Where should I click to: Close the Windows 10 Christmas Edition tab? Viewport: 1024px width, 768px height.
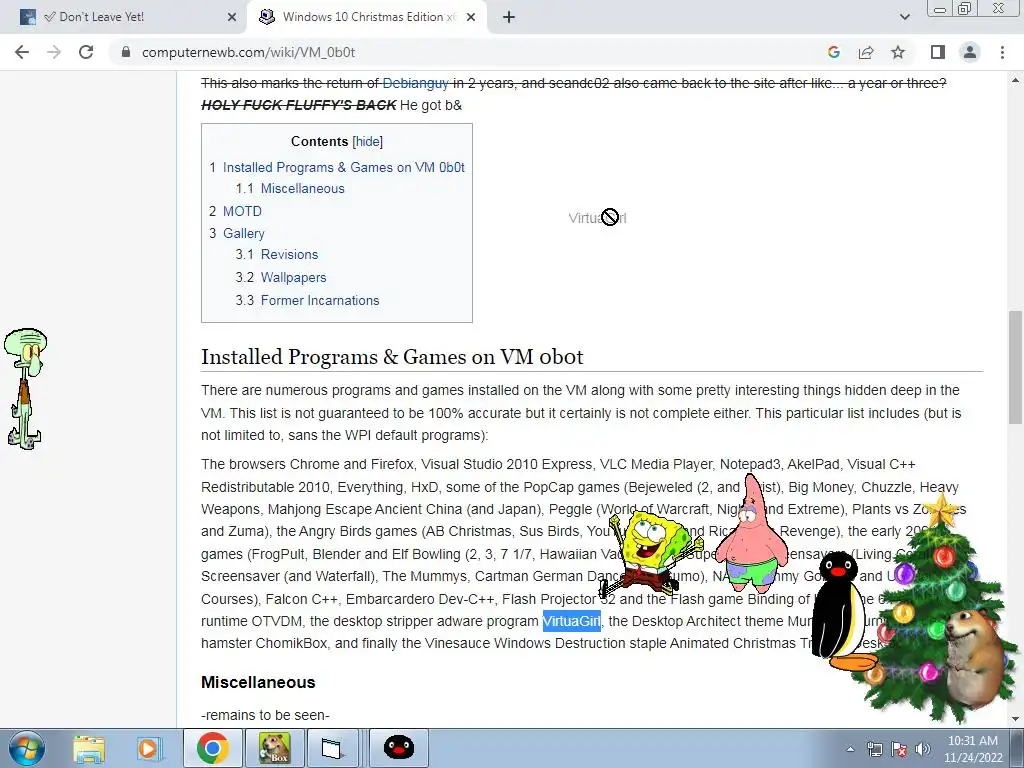click(x=471, y=17)
